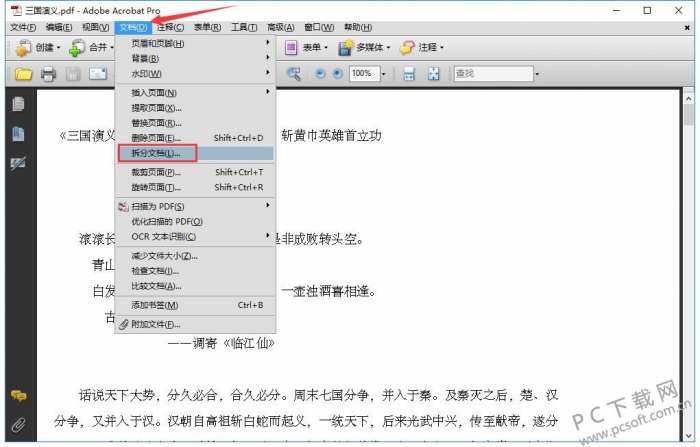Click the open folder icon in the toolbar
Viewport: 700px width, 447px height.
(24, 74)
